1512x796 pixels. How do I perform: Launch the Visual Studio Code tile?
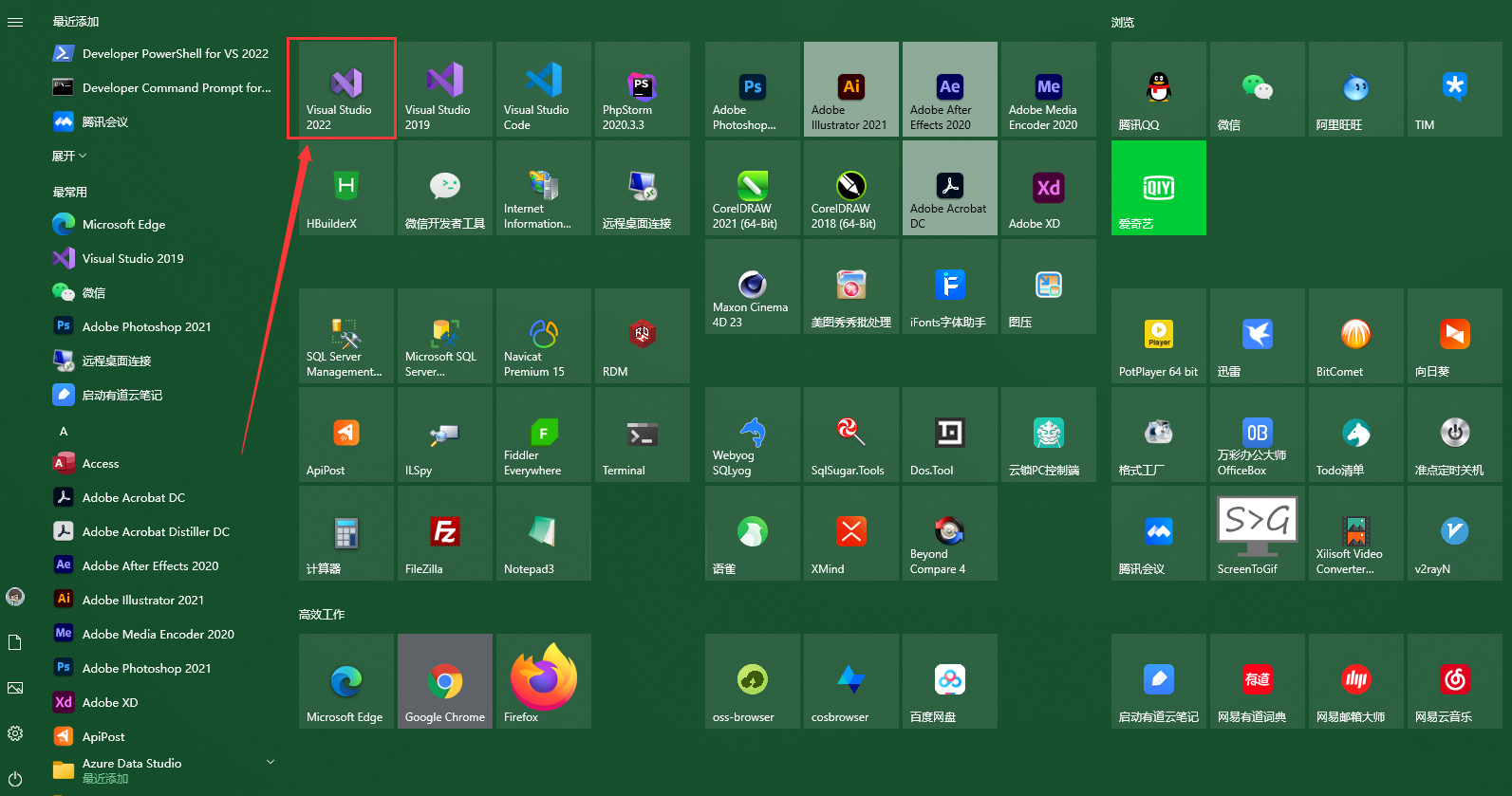[543, 89]
